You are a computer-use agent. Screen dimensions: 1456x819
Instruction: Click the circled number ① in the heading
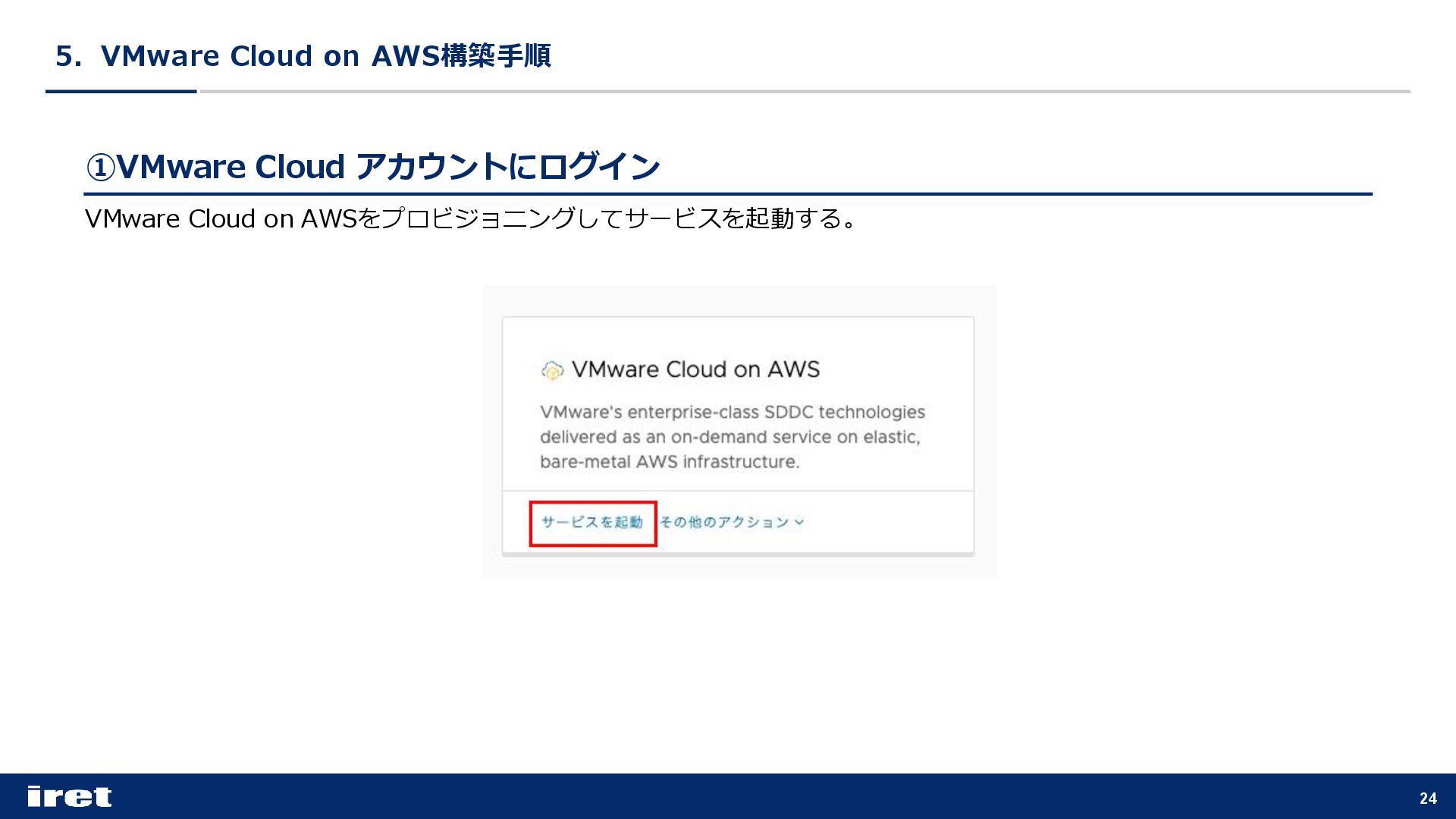click(99, 168)
